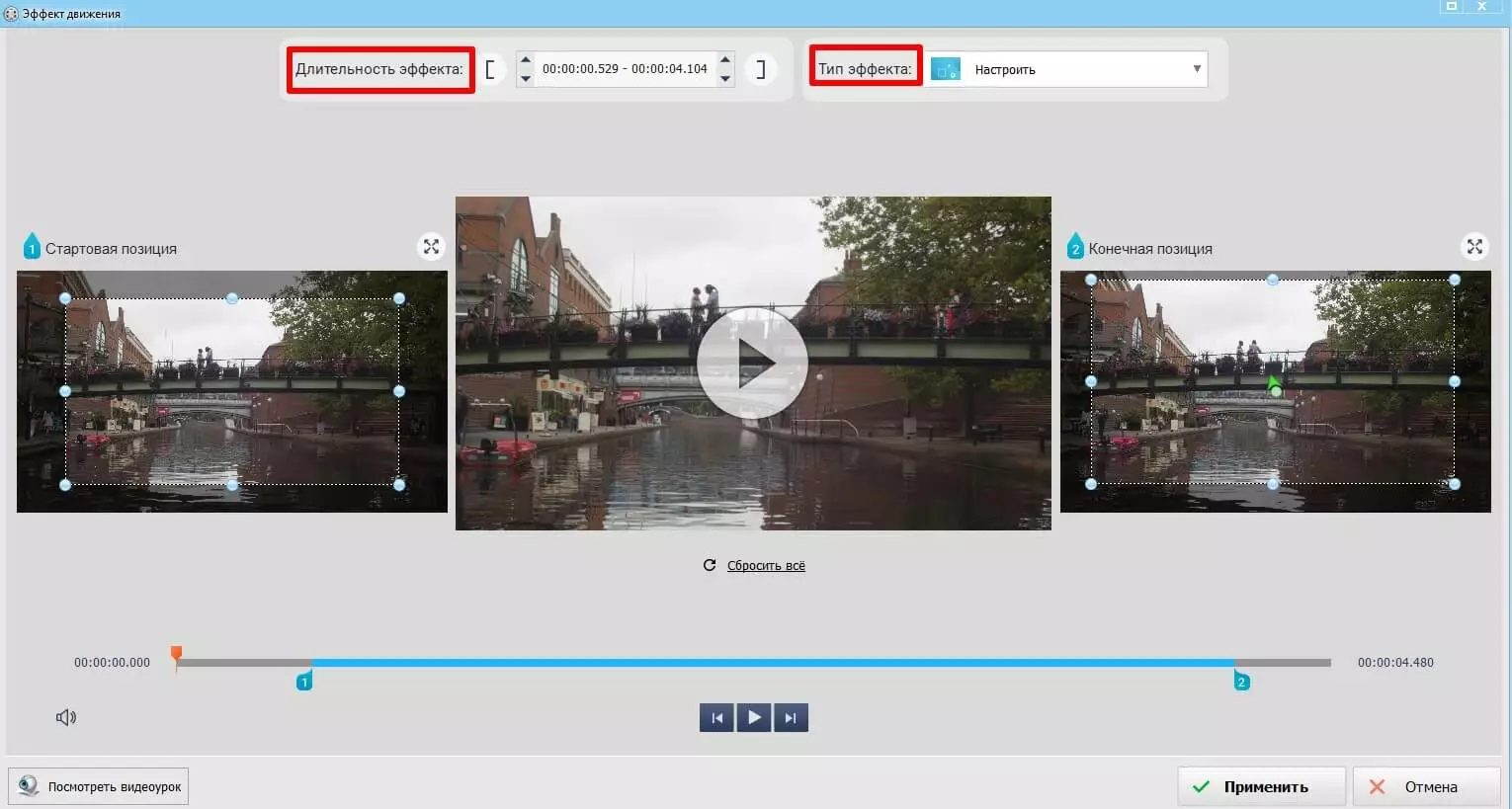Click the Сбросить всё reset link
The width and height of the screenshot is (1512, 809).
click(765, 566)
